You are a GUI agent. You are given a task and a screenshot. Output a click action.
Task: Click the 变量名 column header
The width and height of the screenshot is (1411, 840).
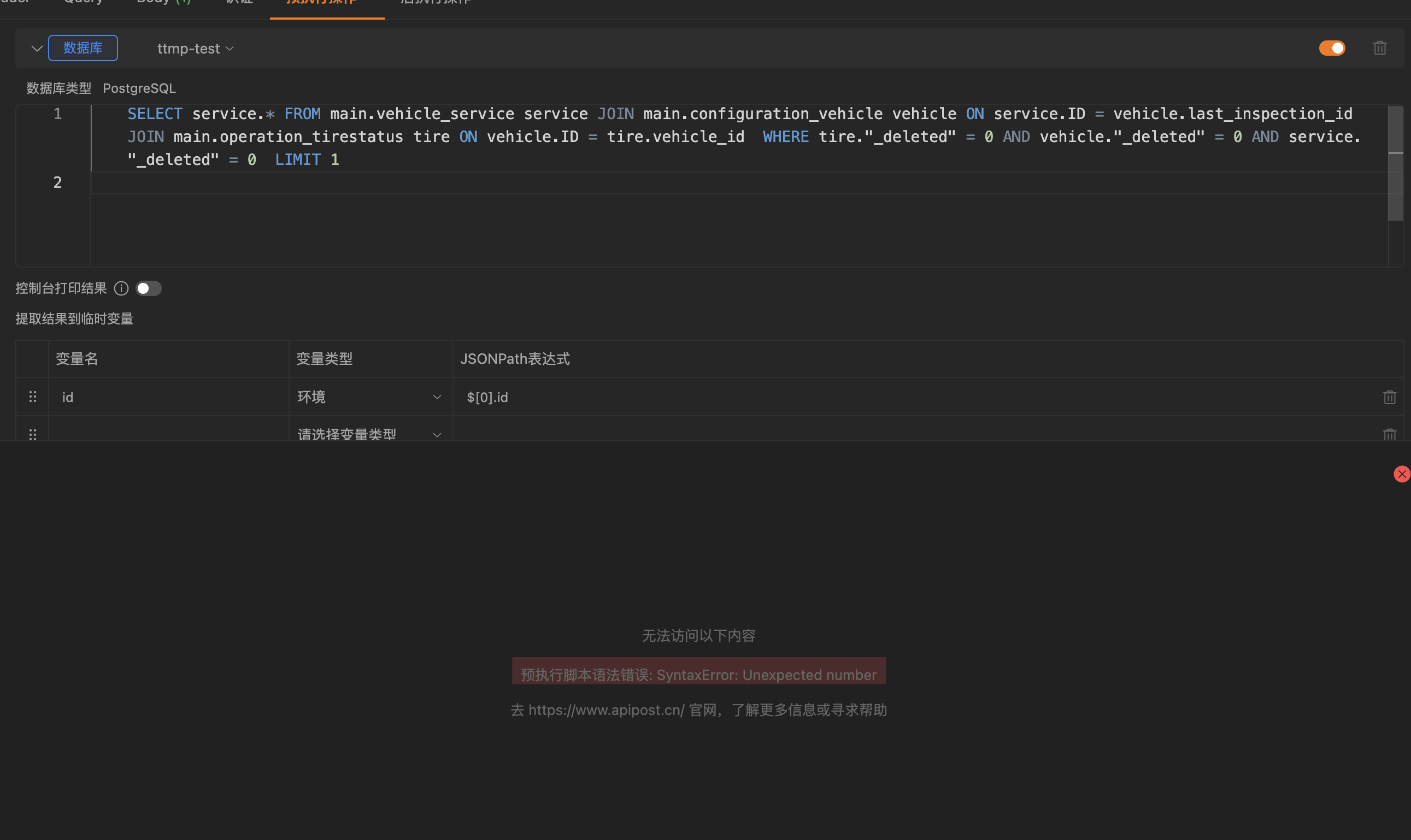[77, 359]
